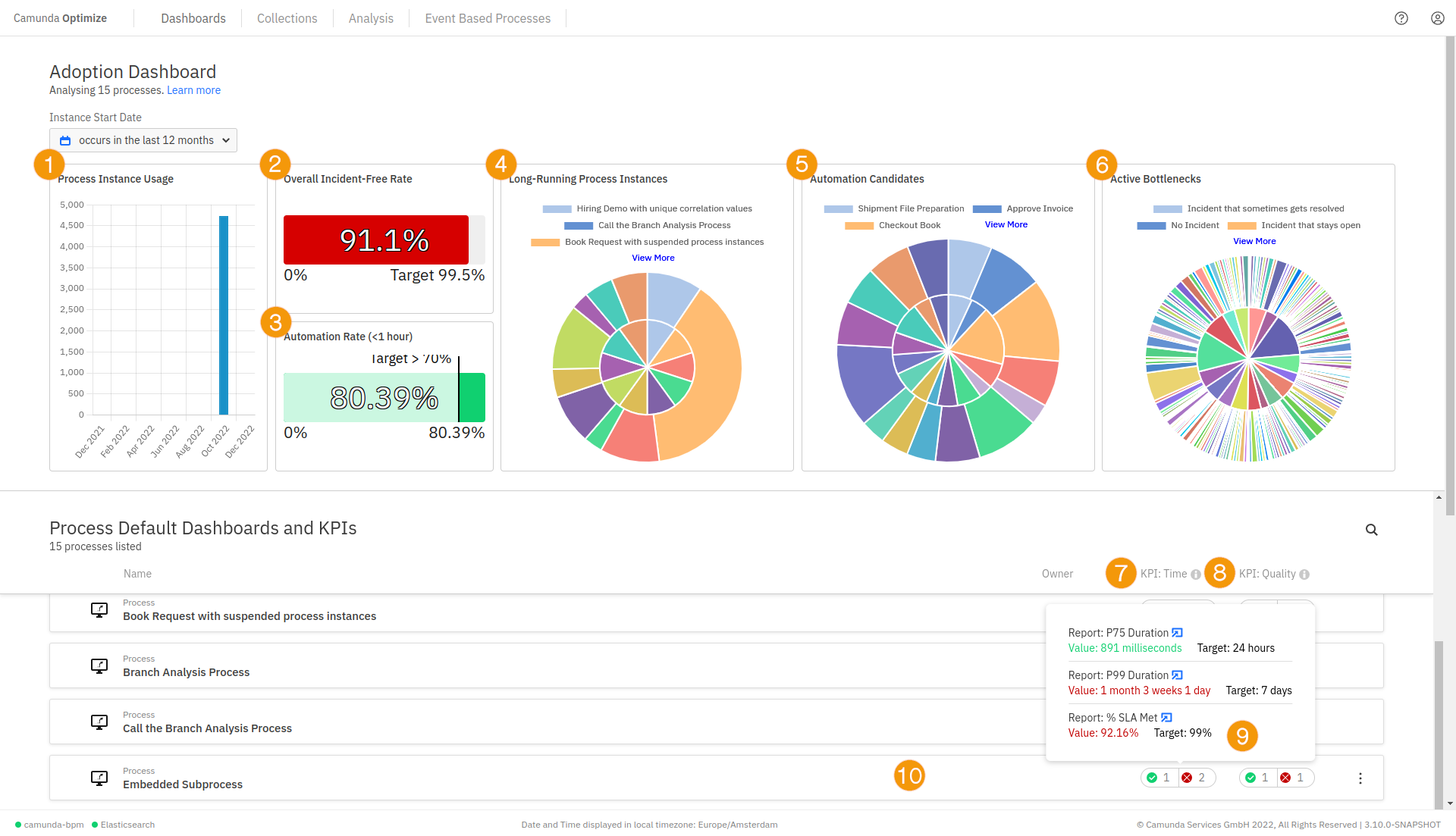Click the Learn more link under Adoption Dashboard
This screenshot has width=1456, height=836.
click(x=193, y=90)
